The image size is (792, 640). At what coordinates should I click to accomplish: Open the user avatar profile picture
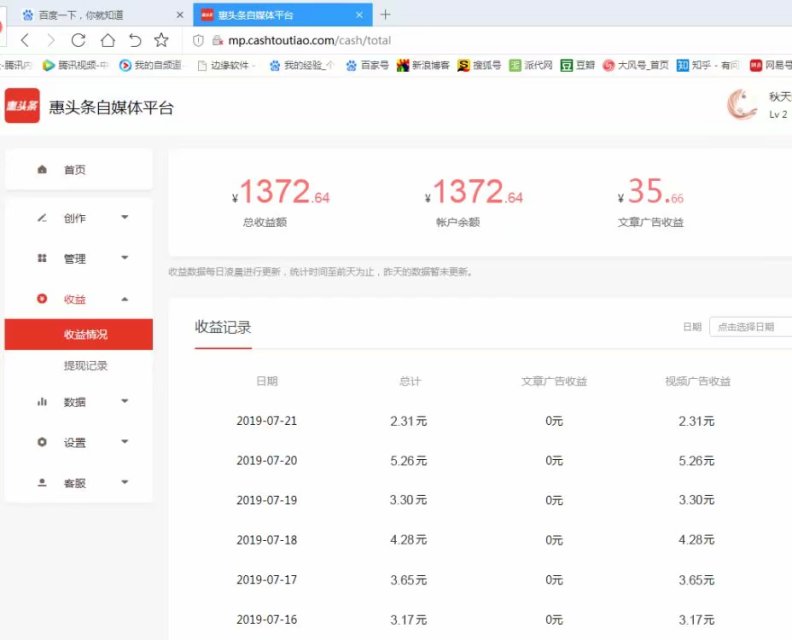click(742, 105)
